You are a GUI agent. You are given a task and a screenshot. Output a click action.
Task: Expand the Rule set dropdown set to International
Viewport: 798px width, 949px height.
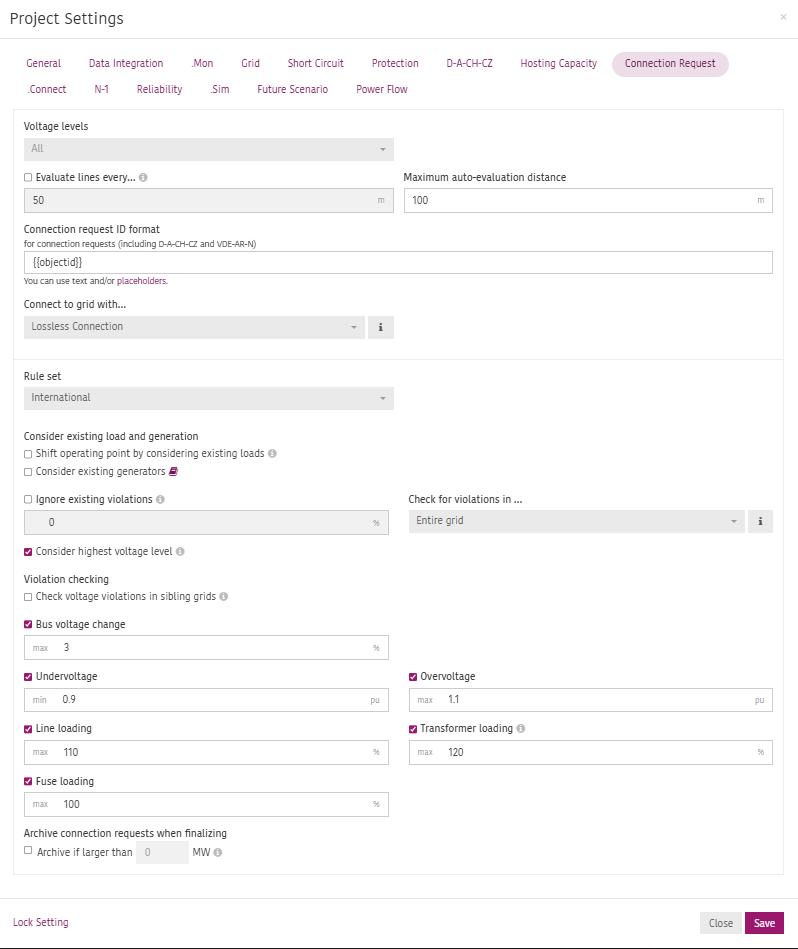coord(207,398)
